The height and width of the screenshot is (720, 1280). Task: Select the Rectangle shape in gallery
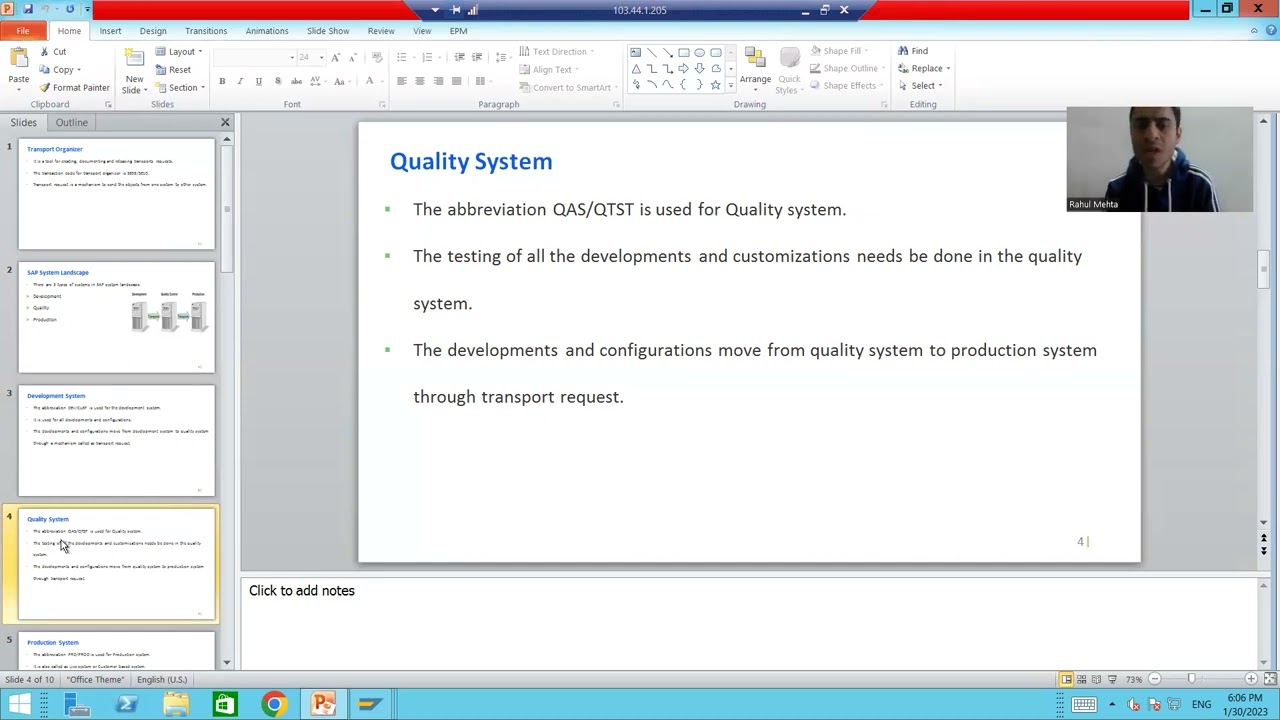click(683, 53)
